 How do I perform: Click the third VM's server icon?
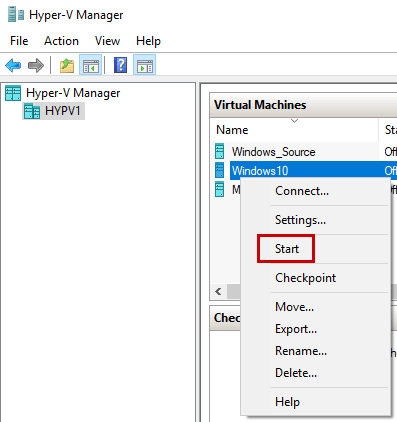220,189
